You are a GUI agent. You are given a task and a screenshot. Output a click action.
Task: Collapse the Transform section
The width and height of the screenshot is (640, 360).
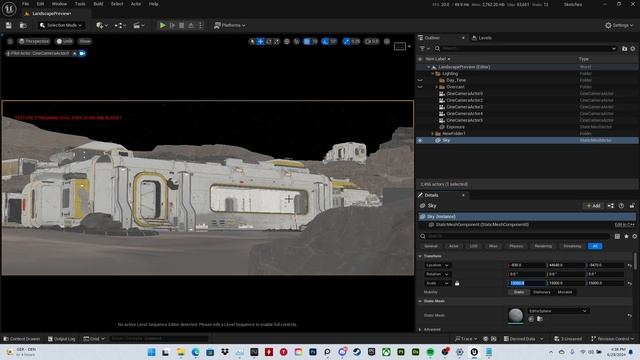420,256
